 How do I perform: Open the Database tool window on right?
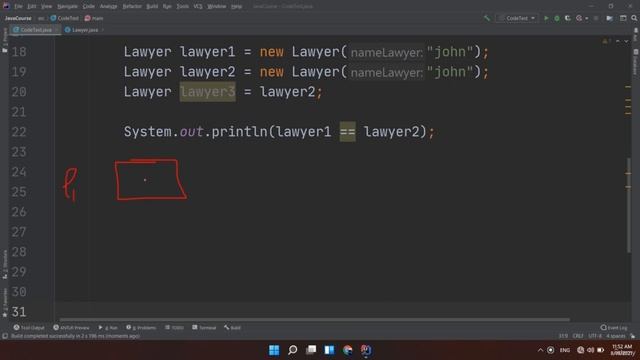point(636,62)
